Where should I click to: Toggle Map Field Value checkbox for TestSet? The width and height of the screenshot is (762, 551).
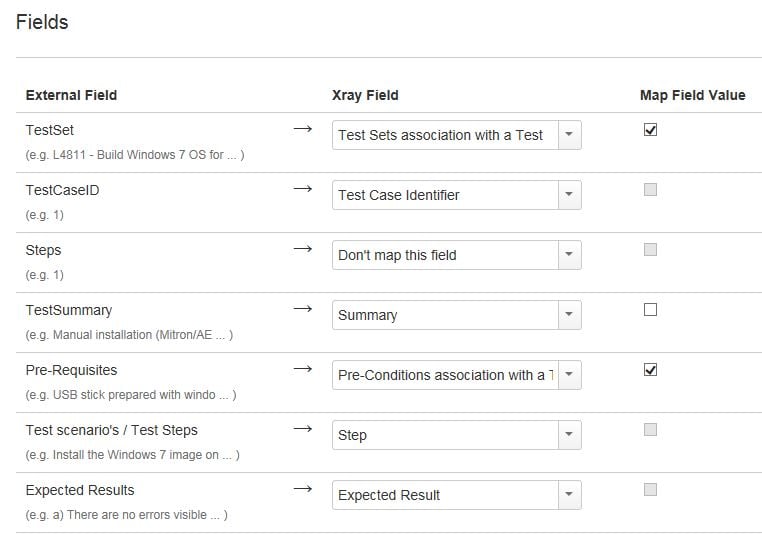pos(650,130)
